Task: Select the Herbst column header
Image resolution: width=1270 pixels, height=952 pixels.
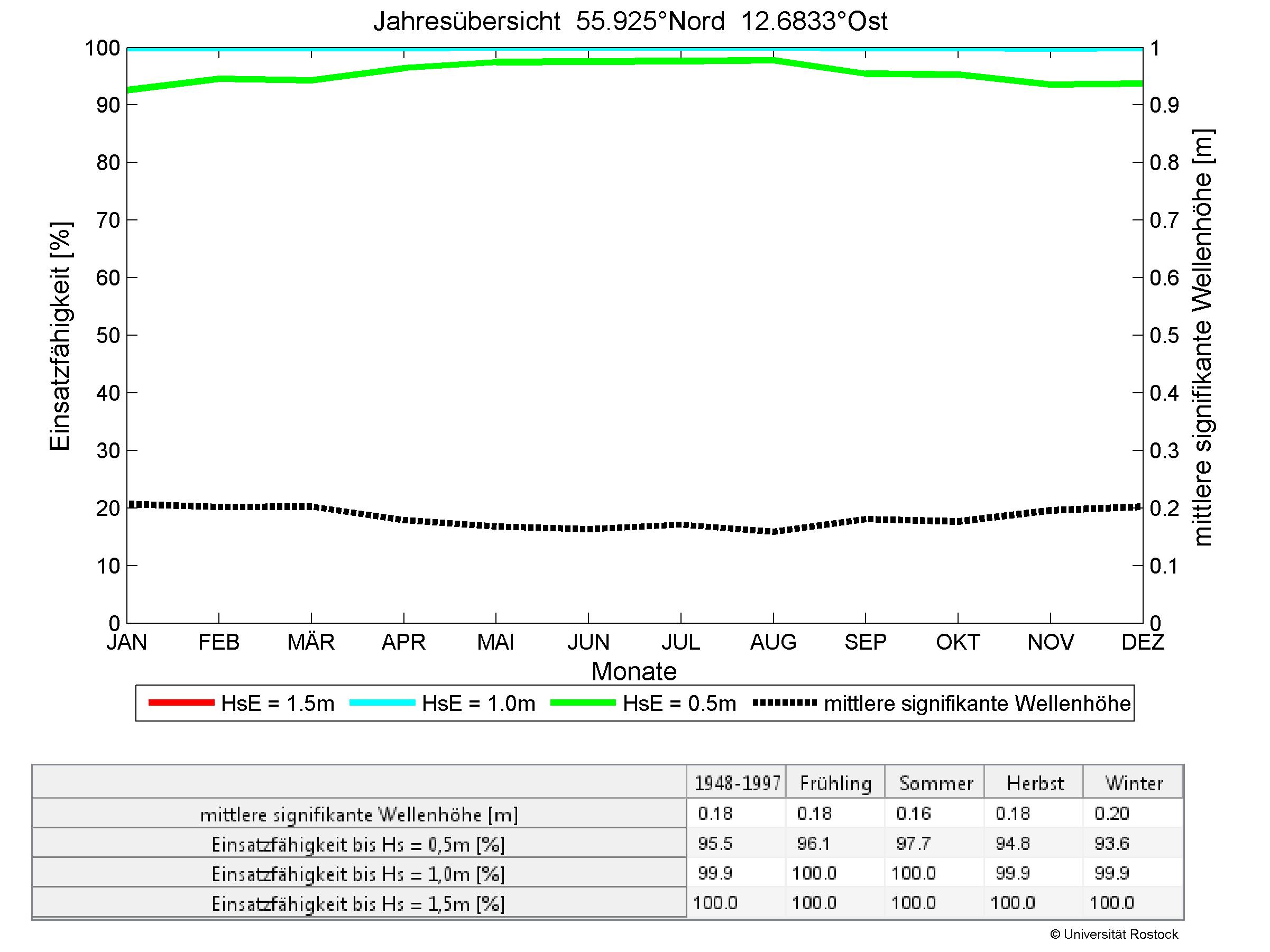Action: pyautogui.click(x=1035, y=783)
